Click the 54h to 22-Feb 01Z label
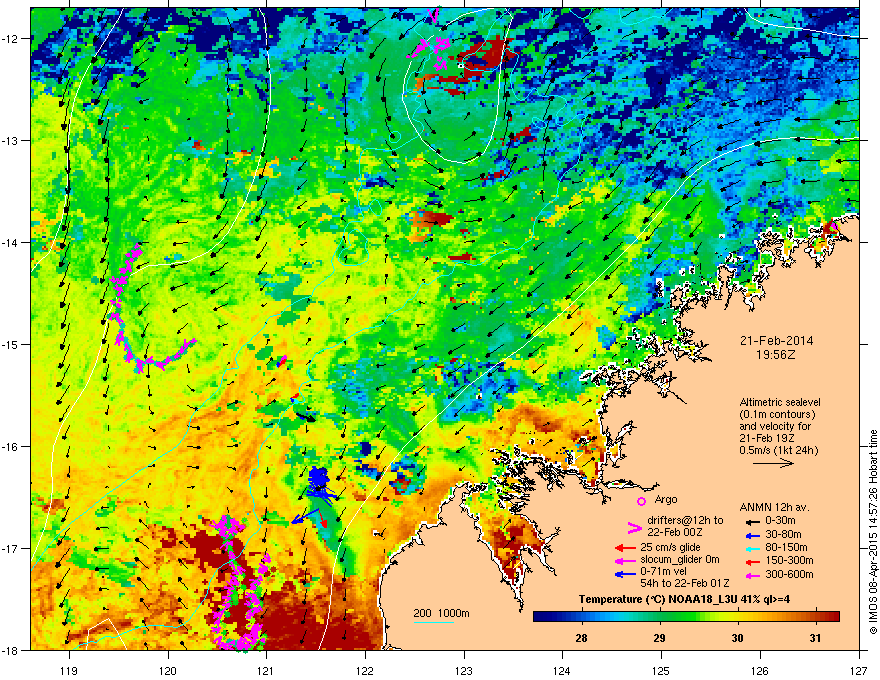This screenshot has height=680, width=880. (684, 583)
